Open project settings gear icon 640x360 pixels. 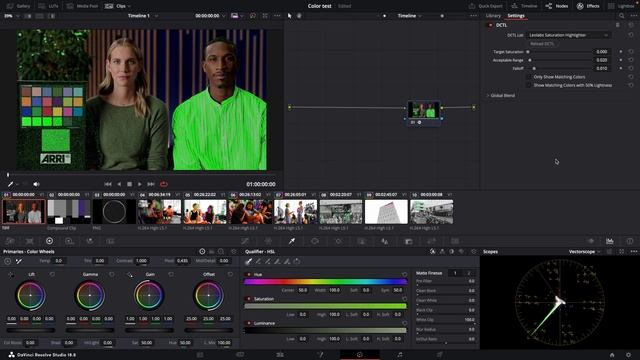pyautogui.click(x=629, y=355)
